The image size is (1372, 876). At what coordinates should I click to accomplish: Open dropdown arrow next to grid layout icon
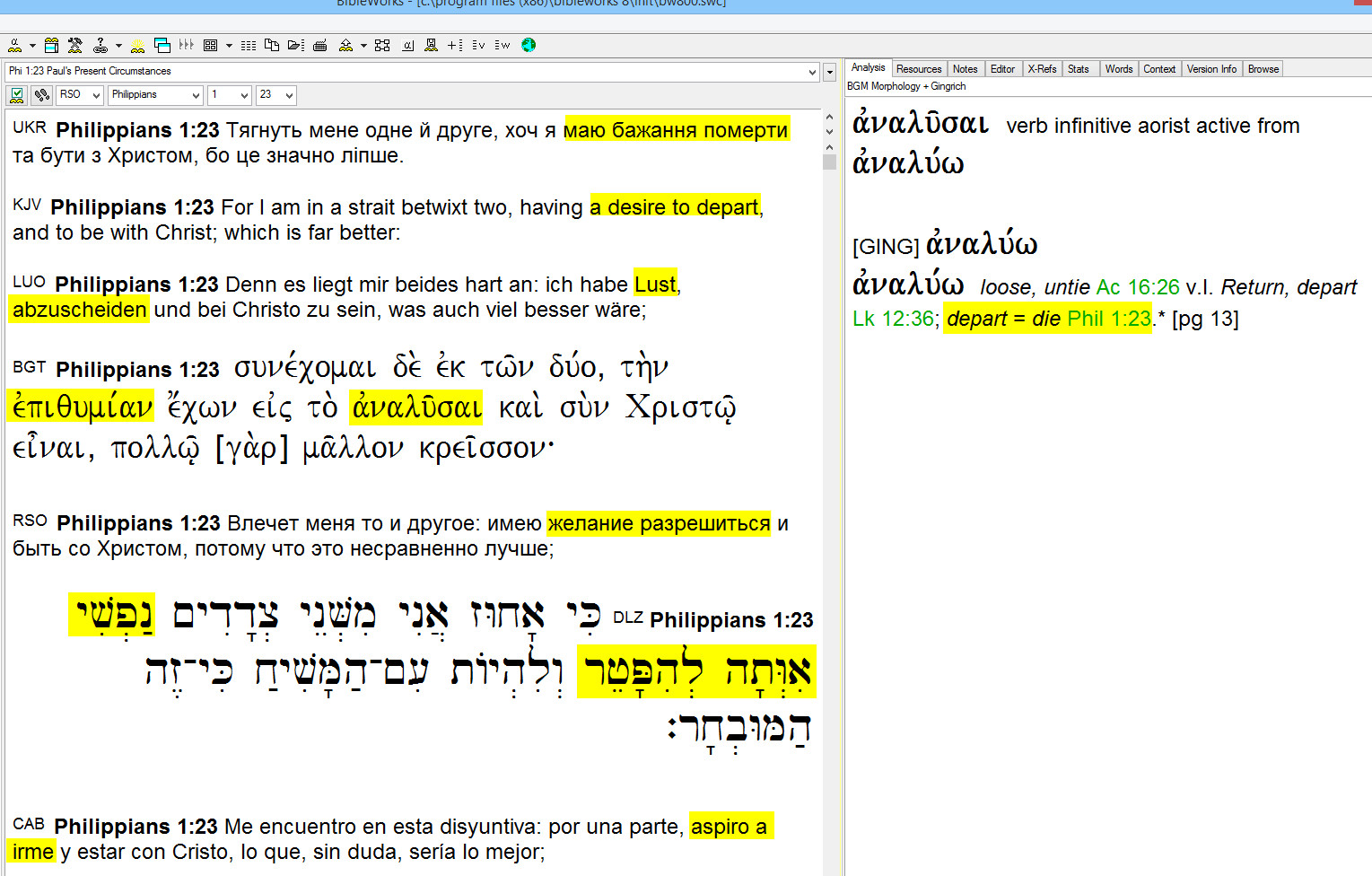(229, 45)
